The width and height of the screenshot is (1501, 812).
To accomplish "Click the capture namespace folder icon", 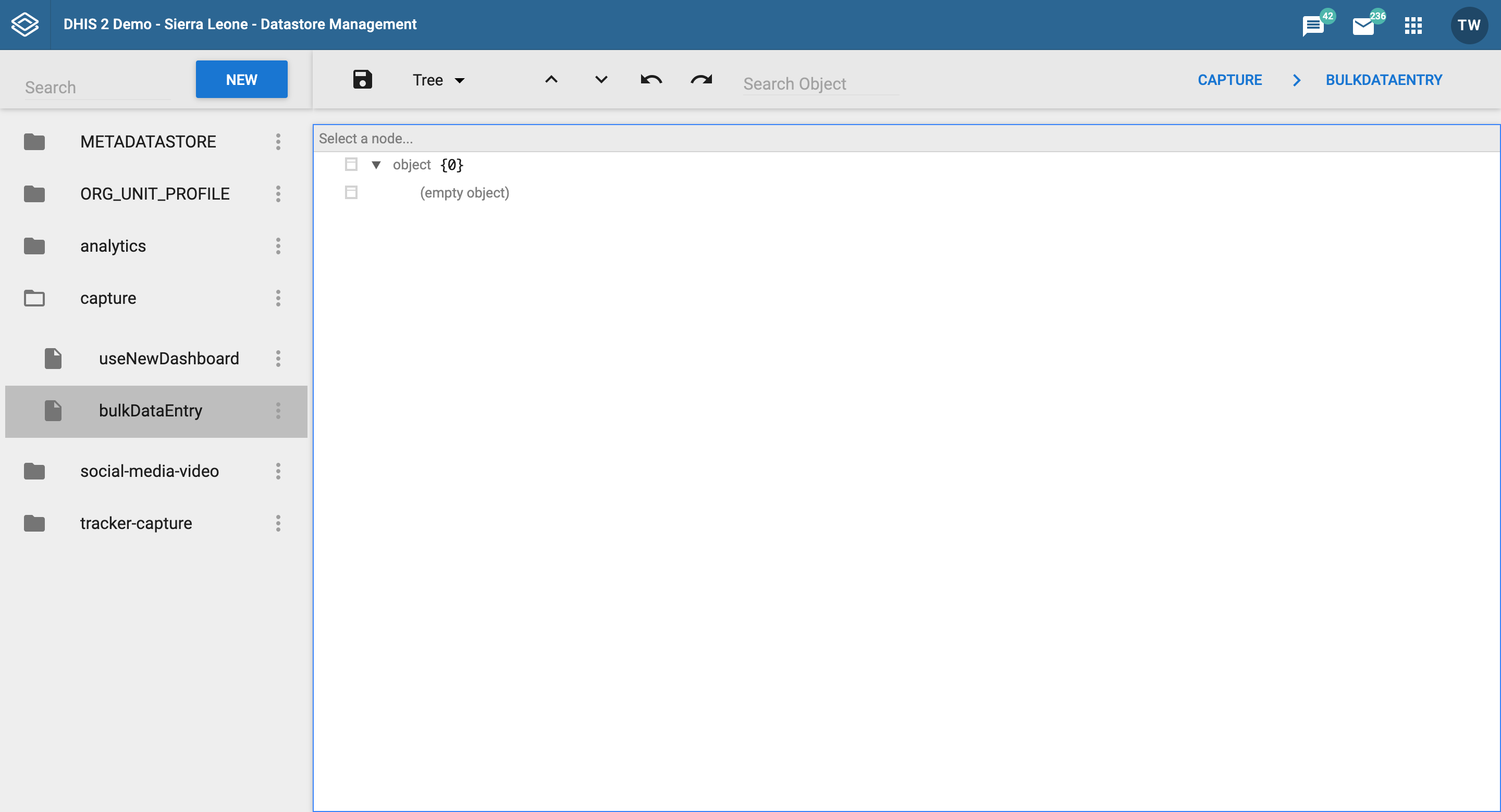I will pos(34,298).
